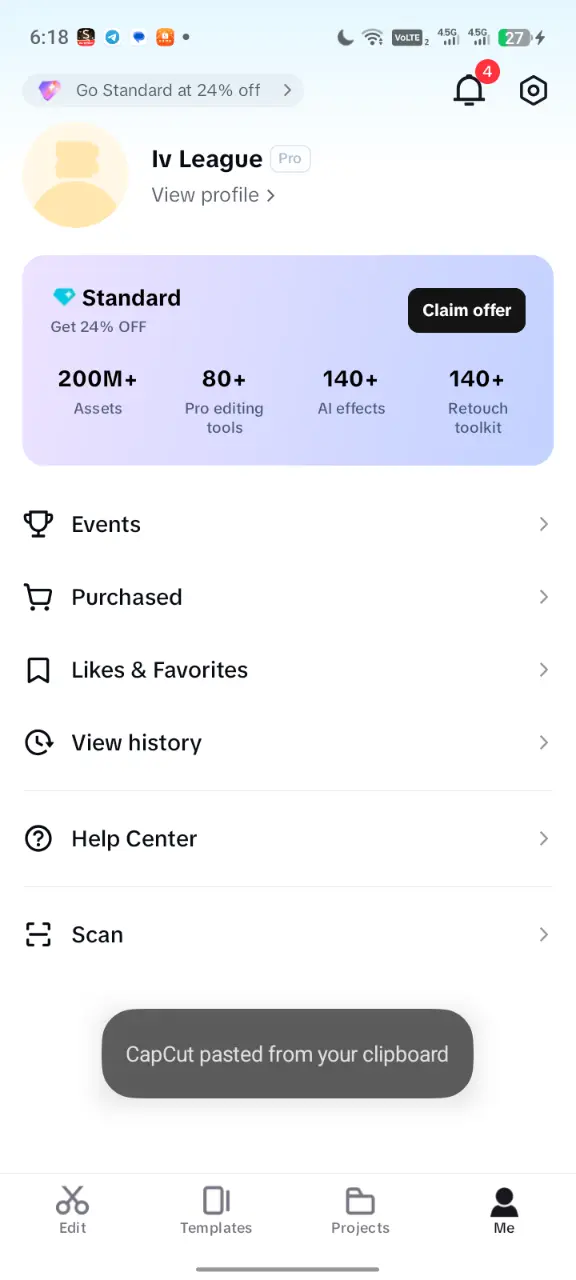This screenshot has height=1280, width=576.
Task: Tap the Scan frame icon
Action: pos(38,934)
